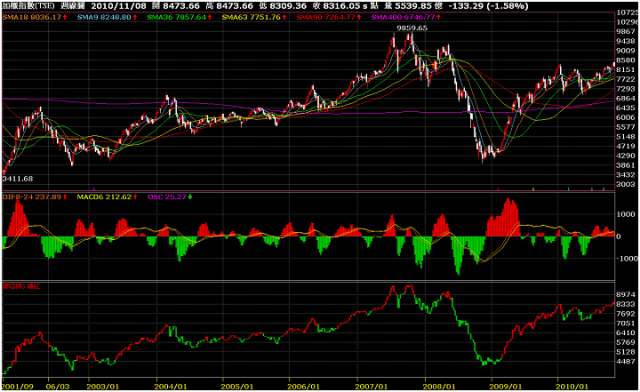Click the 2004/01 date axis label
The height and width of the screenshot is (392, 640).
click(171, 386)
